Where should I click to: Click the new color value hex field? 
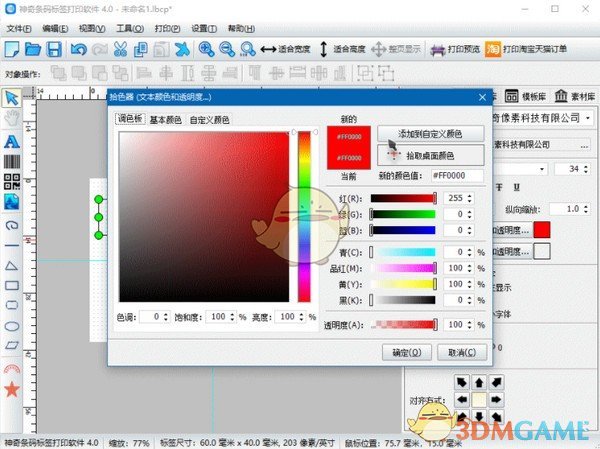pos(457,176)
